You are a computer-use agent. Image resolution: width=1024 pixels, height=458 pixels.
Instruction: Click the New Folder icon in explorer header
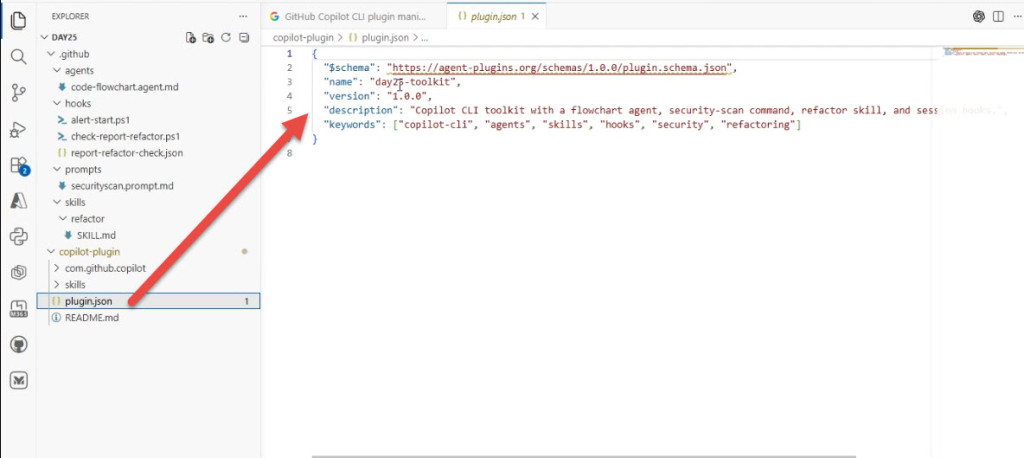(208, 37)
